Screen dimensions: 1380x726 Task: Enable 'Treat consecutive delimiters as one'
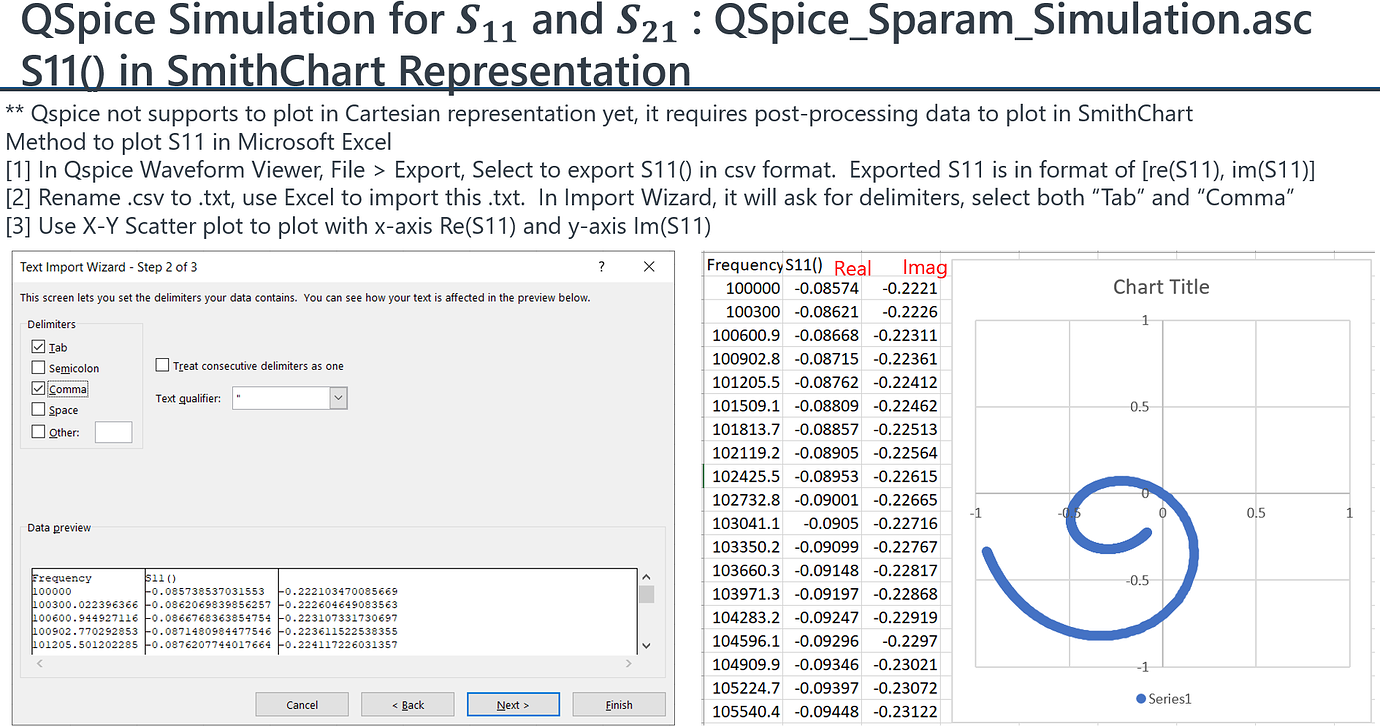point(162,364)
